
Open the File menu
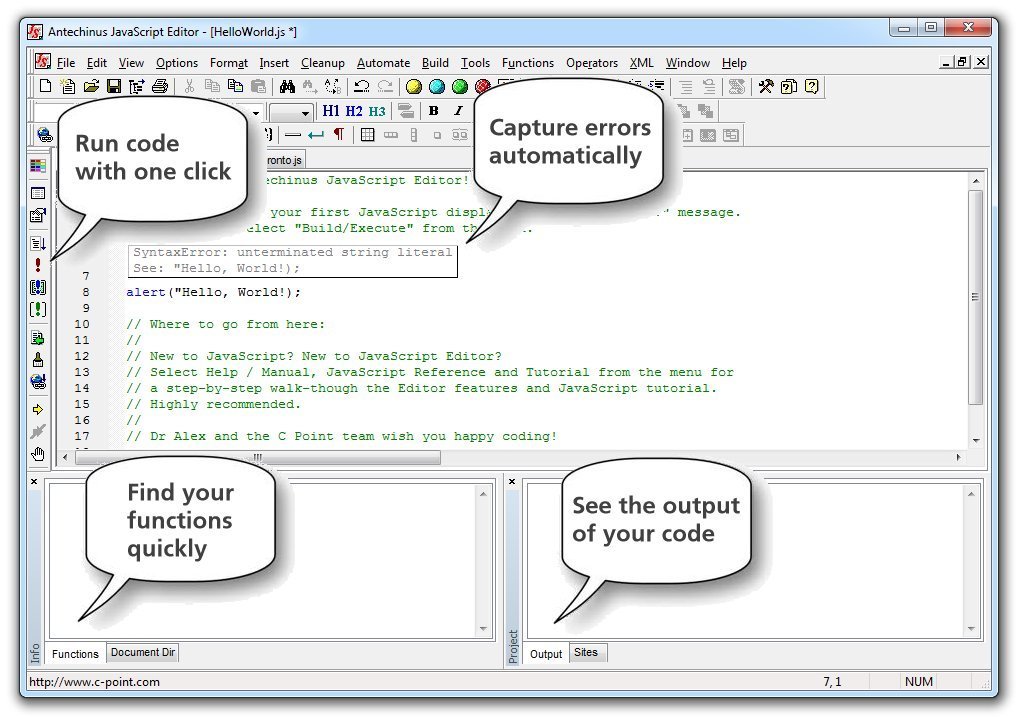tap(66, 63)
